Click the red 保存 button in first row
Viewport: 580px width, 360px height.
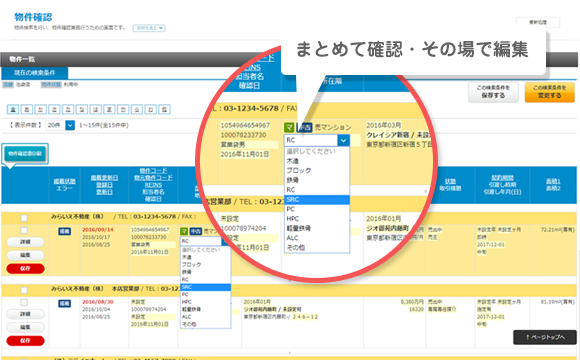coord(25,269)
